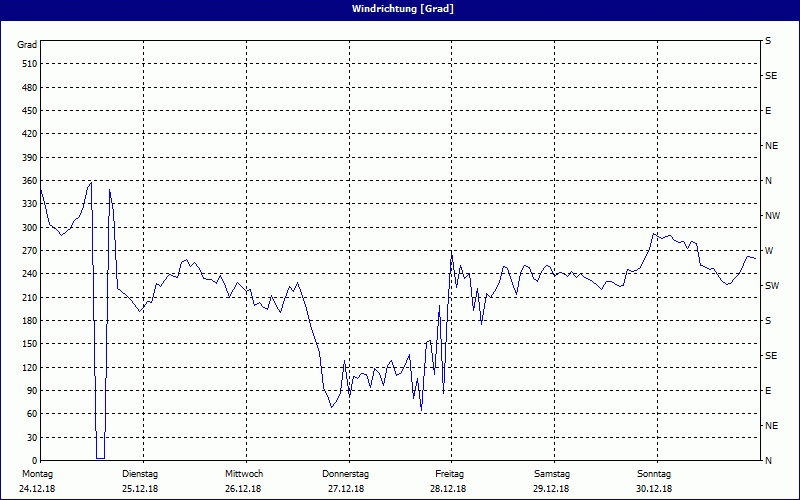Screen dimensions: 800x500
Task: Select the W compass label
Action: click(x=768, y=251)
